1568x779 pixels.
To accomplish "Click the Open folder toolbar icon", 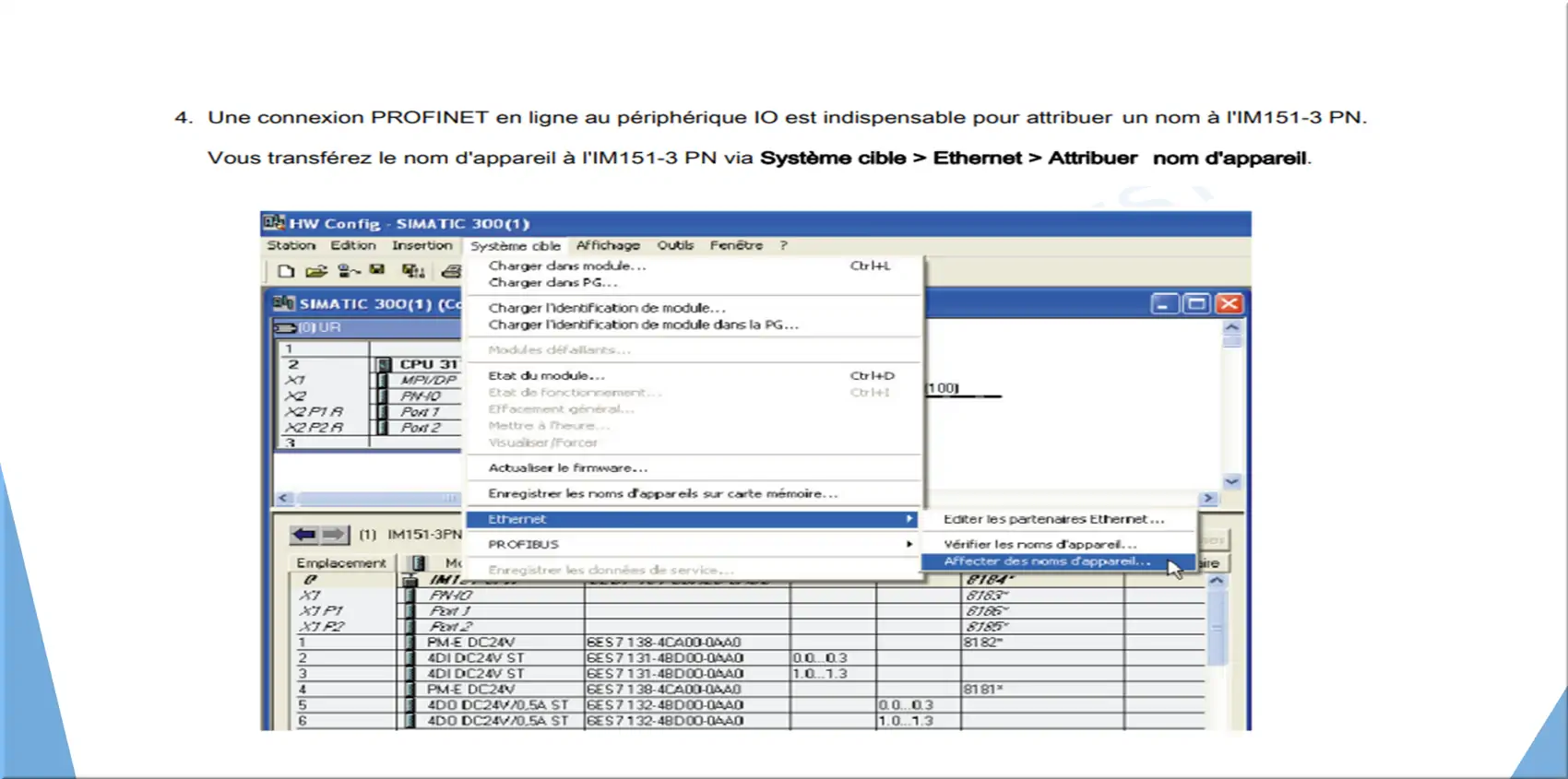I will tap(316, 271).
